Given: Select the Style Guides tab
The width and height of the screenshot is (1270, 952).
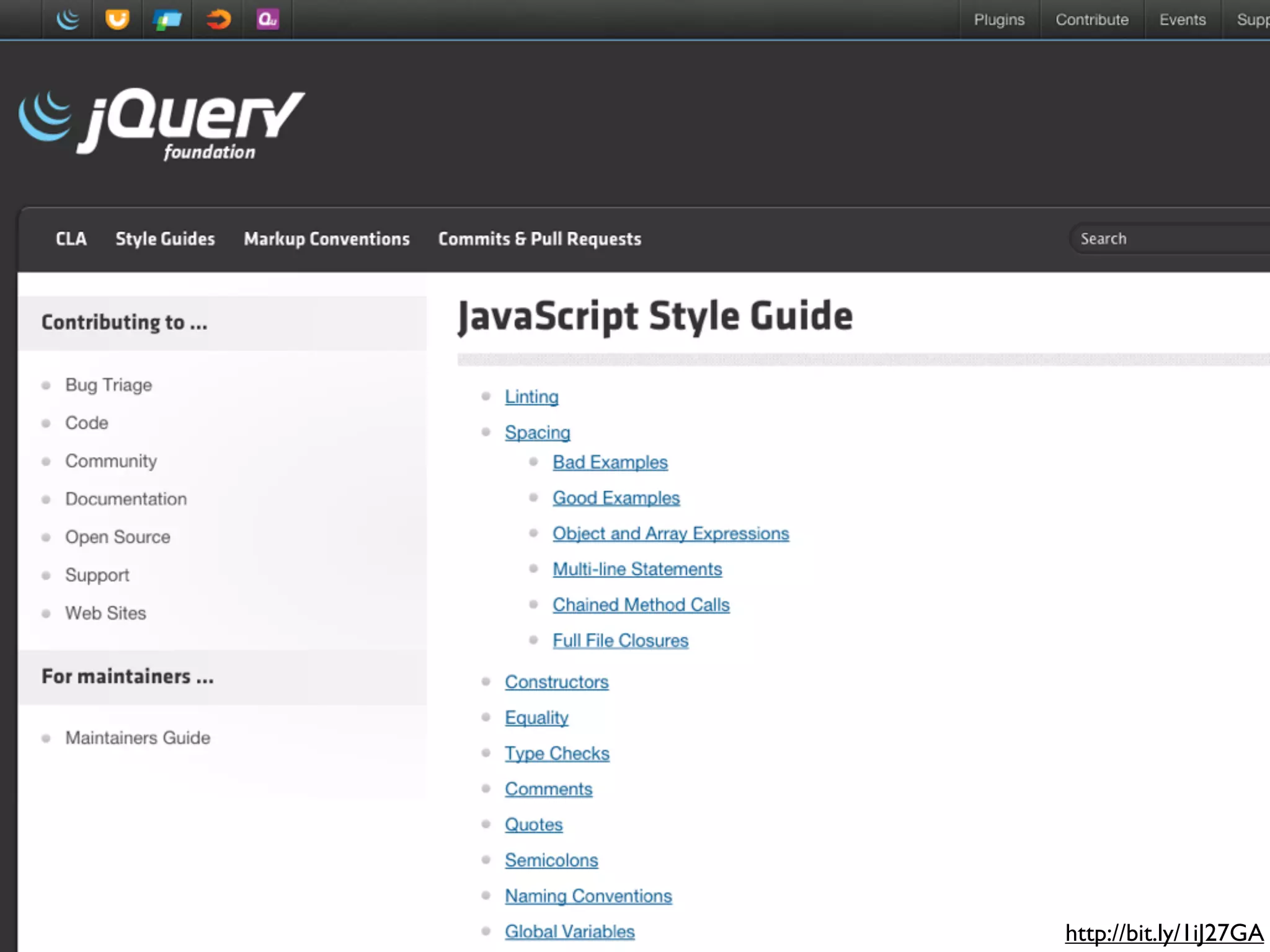Looking at the screenshot, I should pyautogui.click(x=165, y=239).
